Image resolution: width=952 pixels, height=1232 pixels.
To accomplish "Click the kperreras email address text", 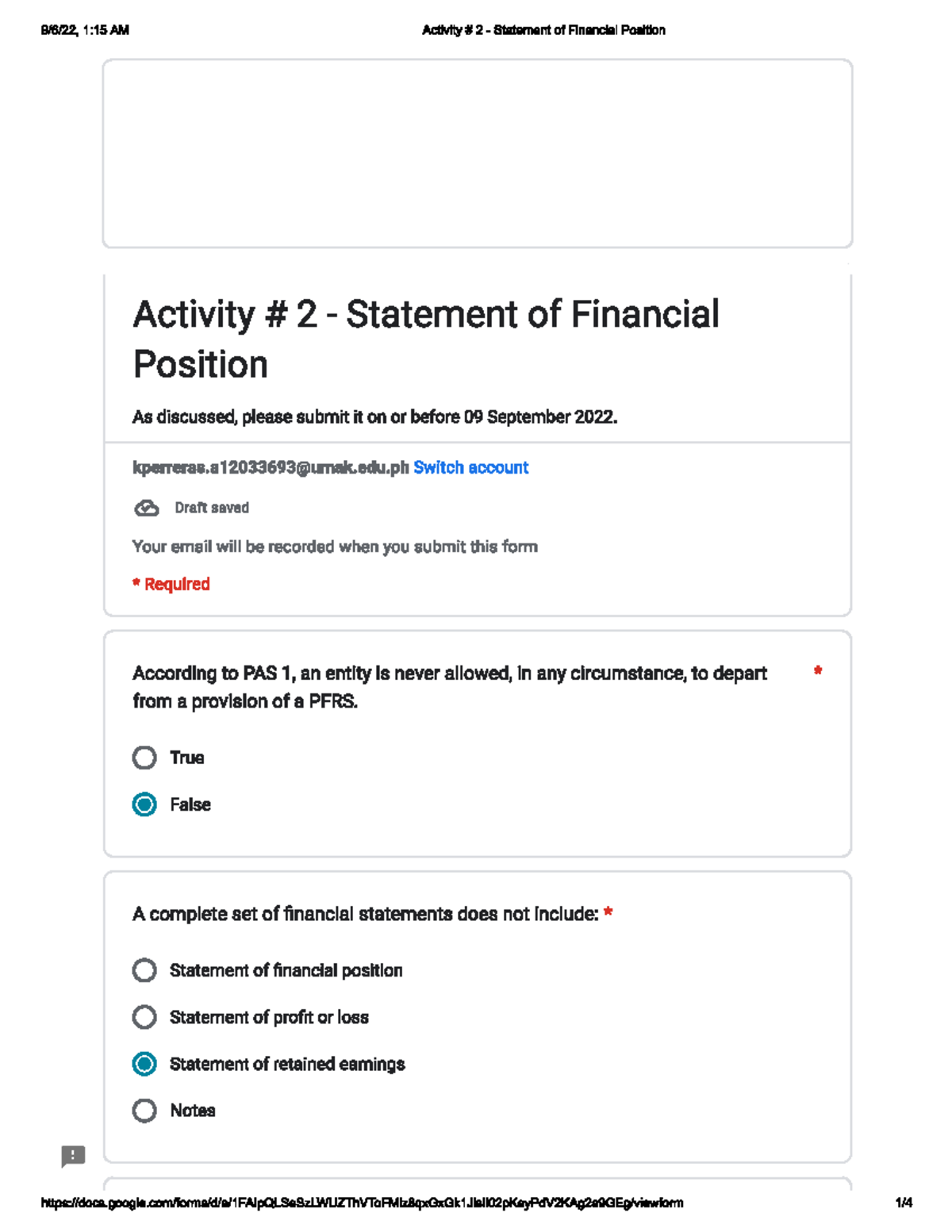I will (x=267, y=467).
